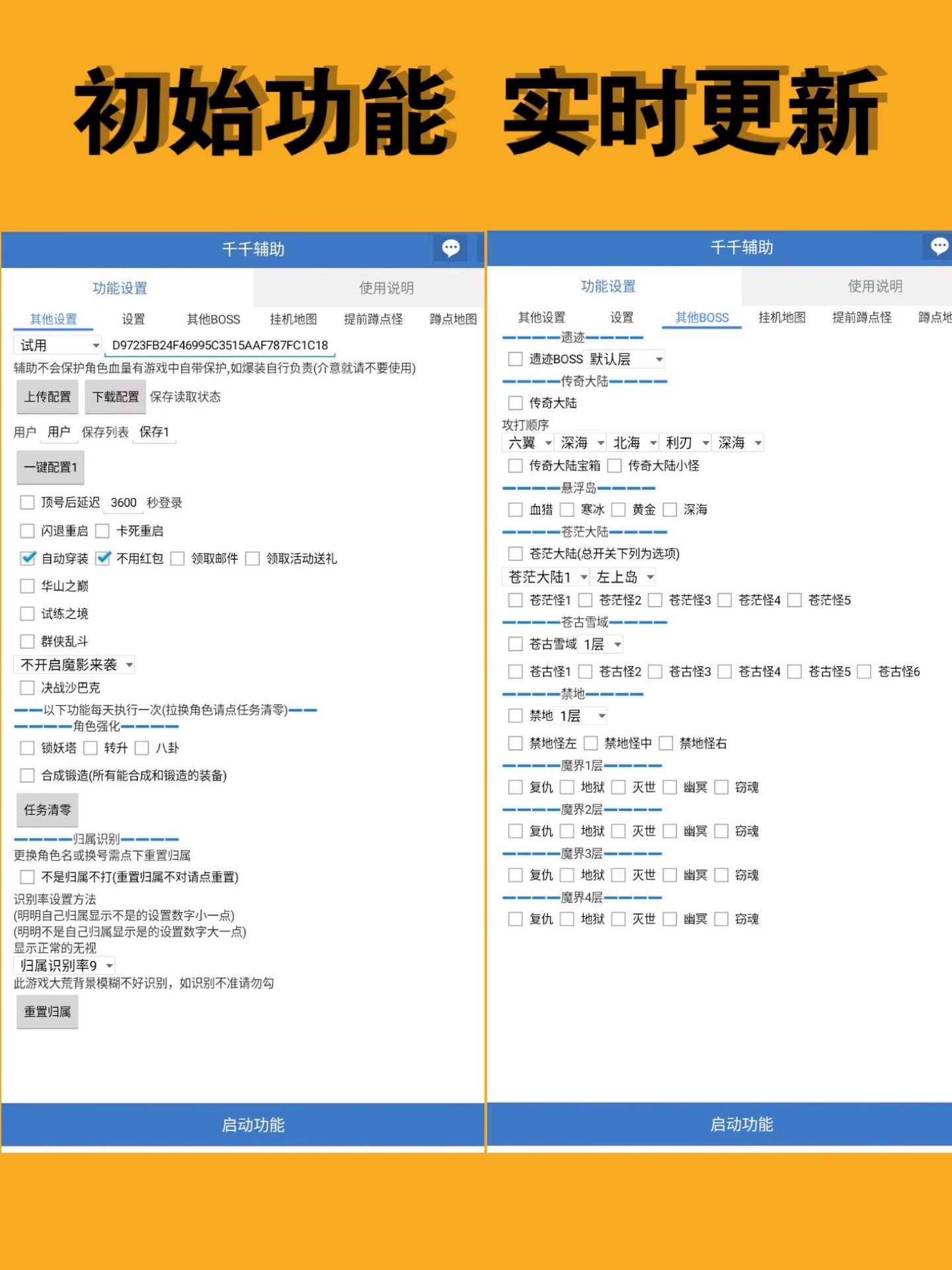Viewport: 952px width, 1270px height.
Task: Enable 血猎 checkbox under 悬浮岛
Action: tap(516, 509)
